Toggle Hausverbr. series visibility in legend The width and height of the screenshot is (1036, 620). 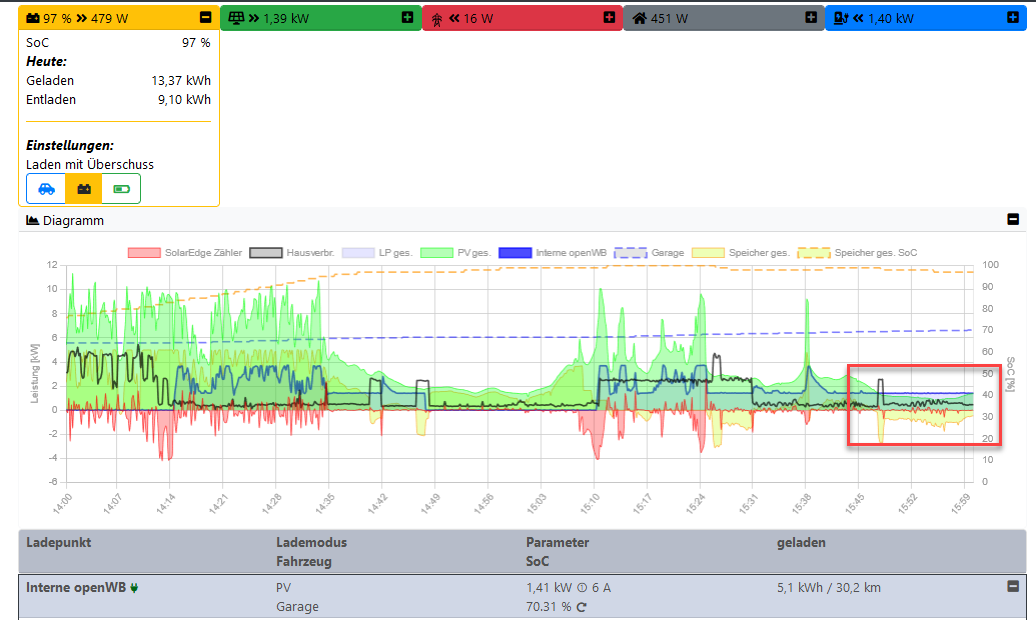pyautogui.click(x=310, y=253)
